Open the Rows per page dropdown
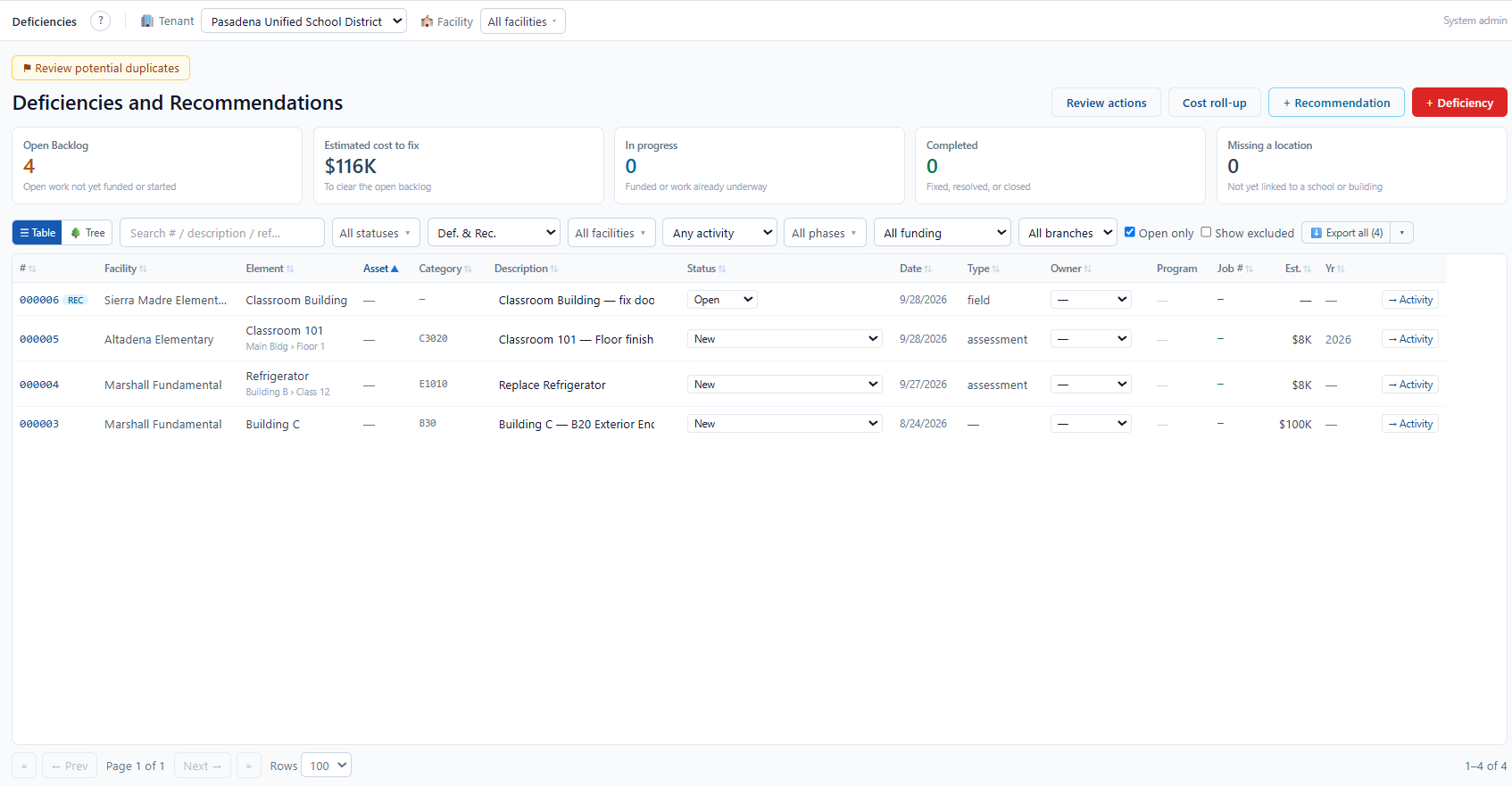 [326, 766]
